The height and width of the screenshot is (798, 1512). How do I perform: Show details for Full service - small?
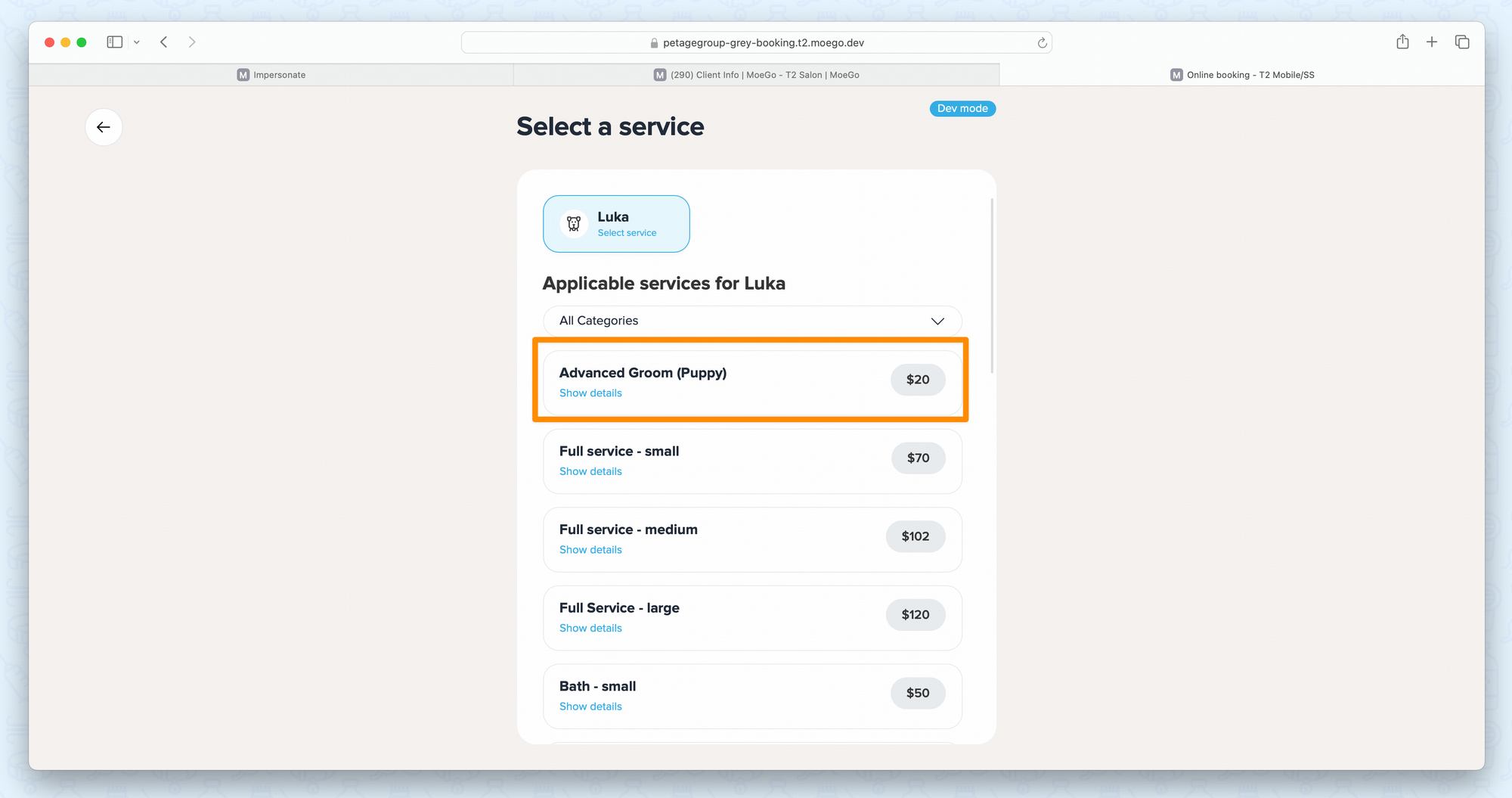pyautogui.click(x=590, y=471)
